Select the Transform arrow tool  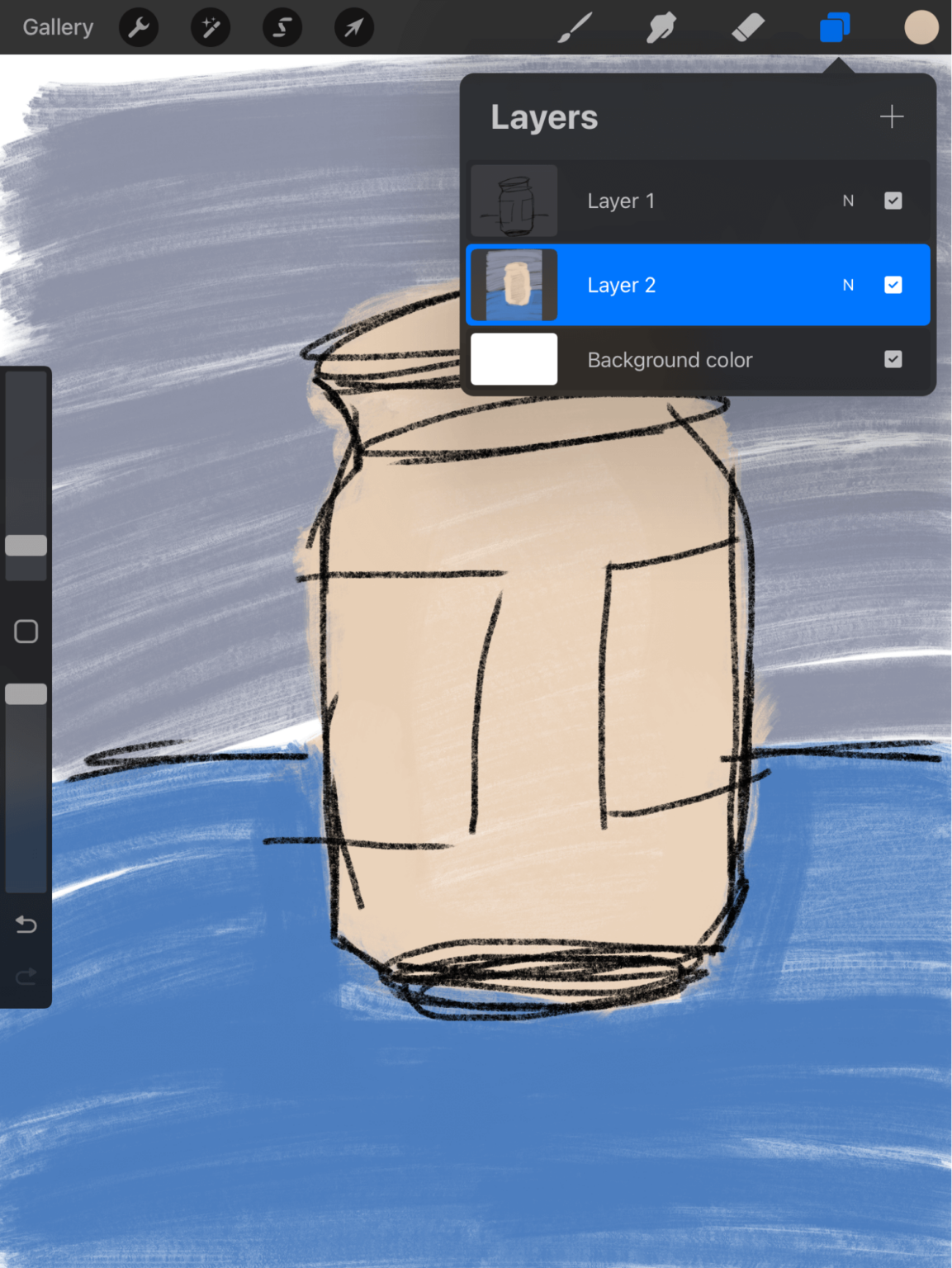click(x=353, y=27)
